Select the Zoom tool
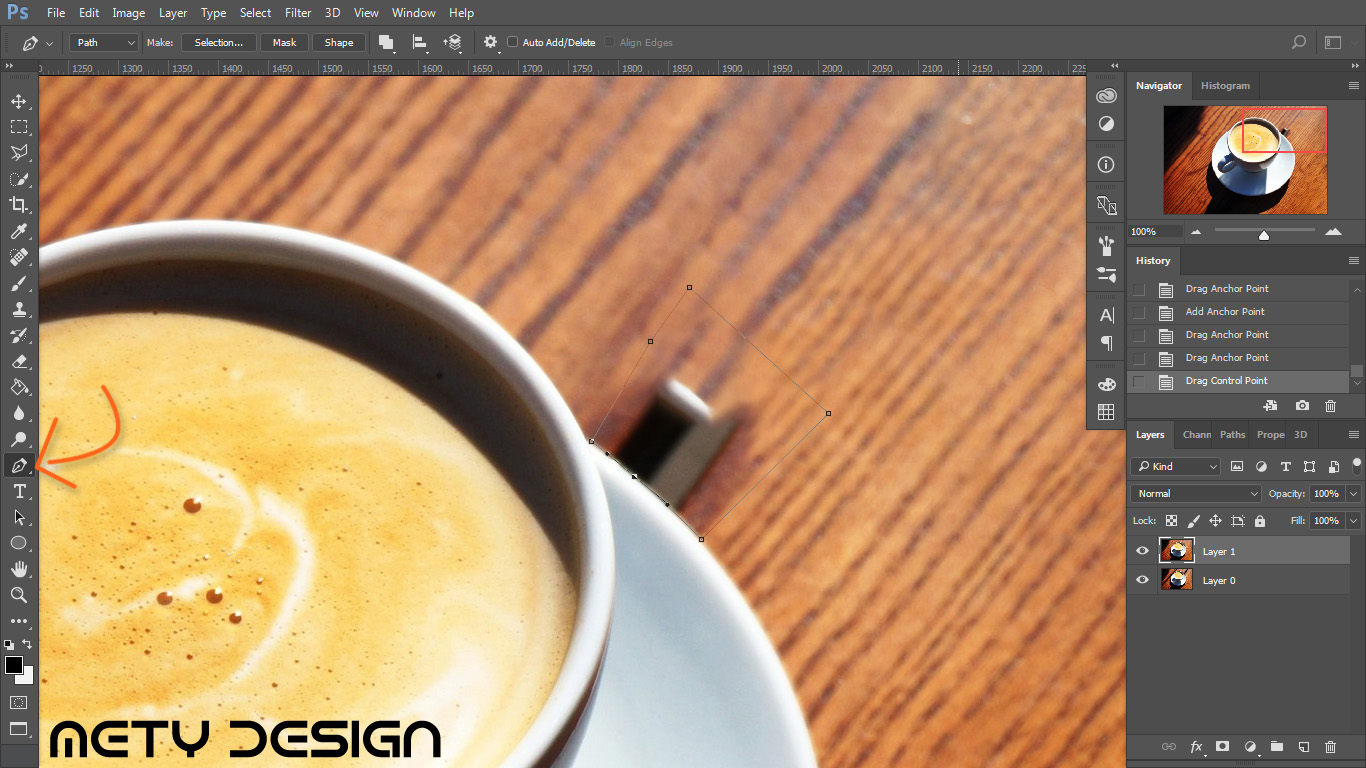This screenshot has width=1366, height=768. pos(19,595)
